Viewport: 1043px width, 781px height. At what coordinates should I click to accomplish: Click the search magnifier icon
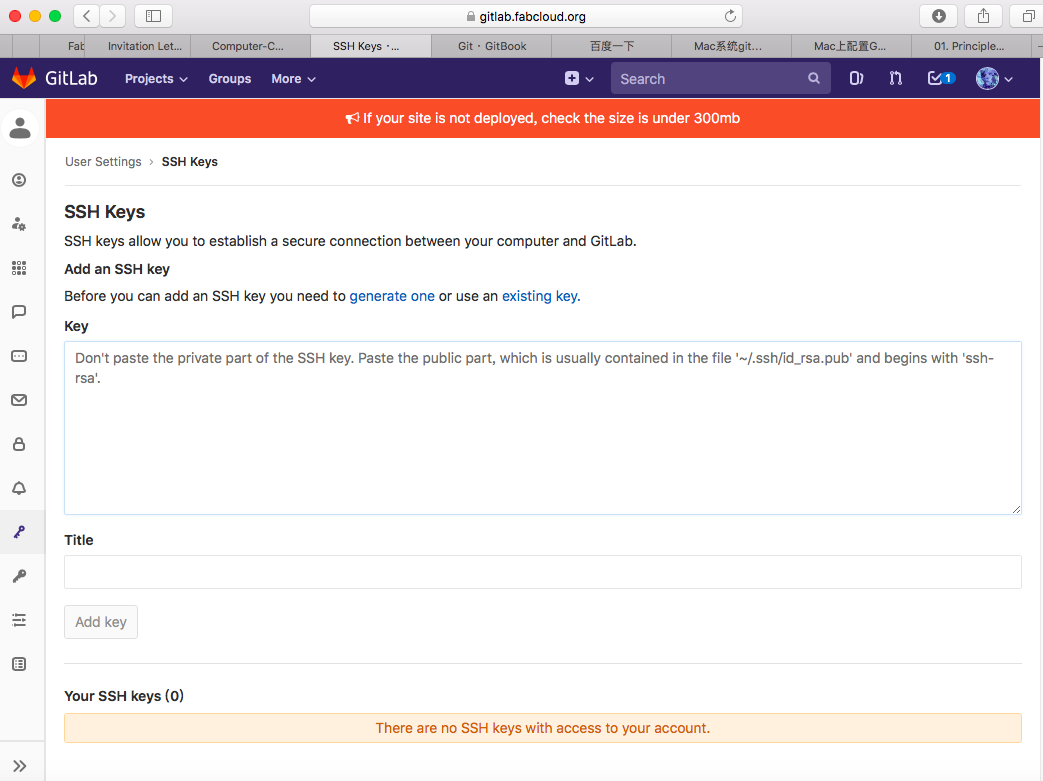[x=814, y=78]
